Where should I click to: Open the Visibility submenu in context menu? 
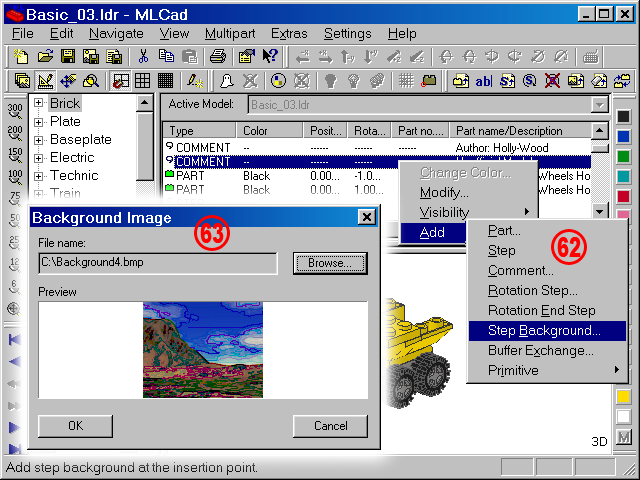coord(469,212)
